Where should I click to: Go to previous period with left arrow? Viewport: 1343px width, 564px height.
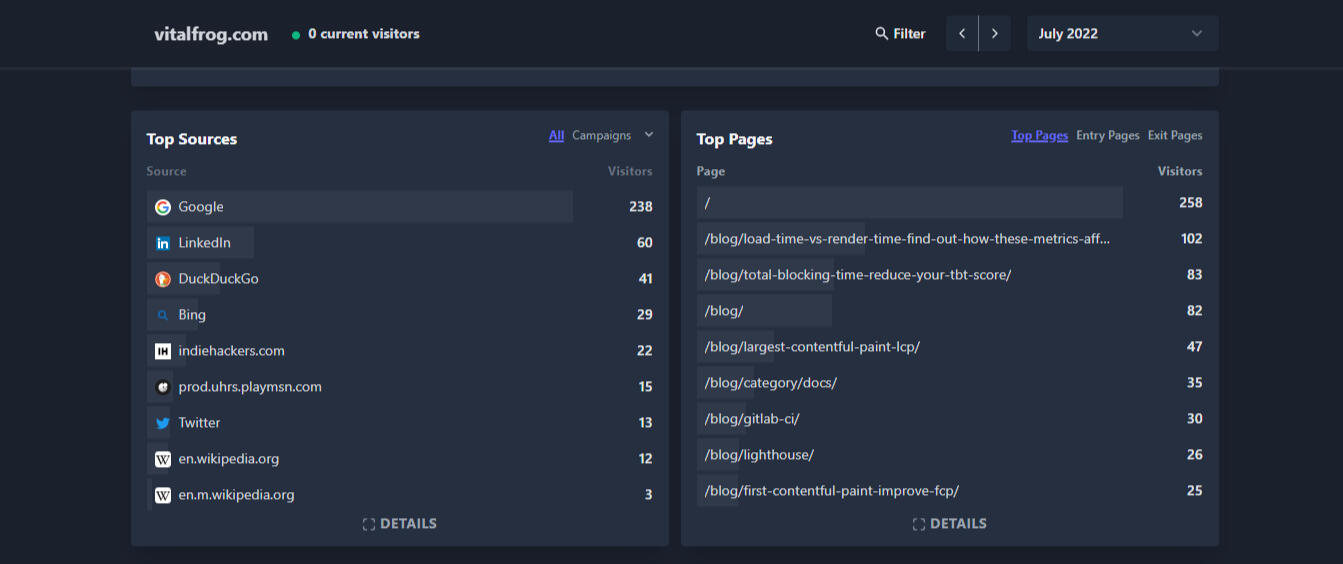962,34
